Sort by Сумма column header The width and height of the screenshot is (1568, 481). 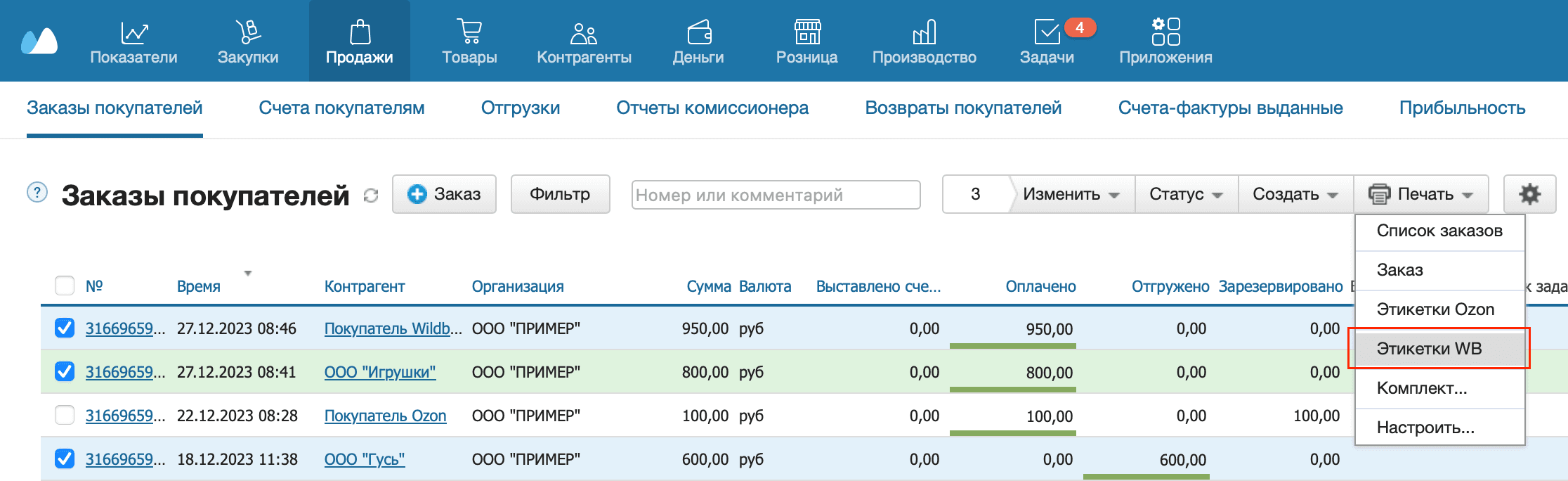(x=709, y=286)
